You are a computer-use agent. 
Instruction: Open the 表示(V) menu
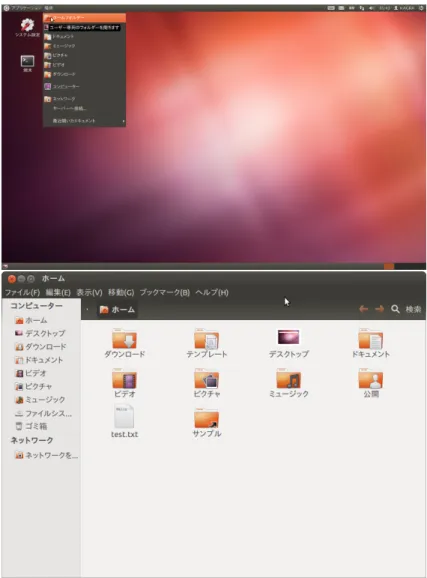pos(89,293)
